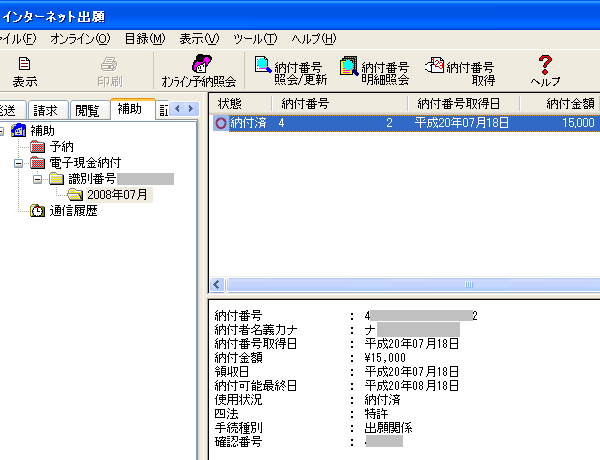This screenshot has height=460, width=600.
Task: Switch to the 請求 tab
Action: (x=45, y=109)
